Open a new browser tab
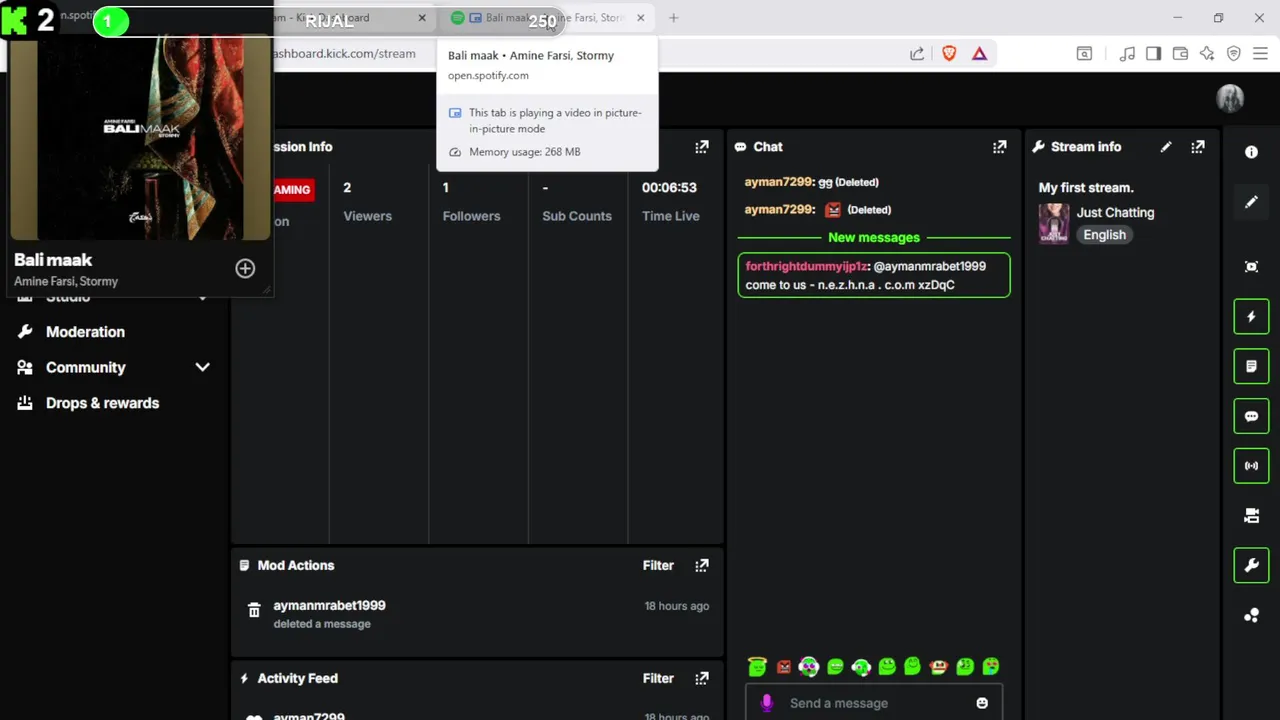The height and width of the screenshot is (720, 1280). (673, 18)
